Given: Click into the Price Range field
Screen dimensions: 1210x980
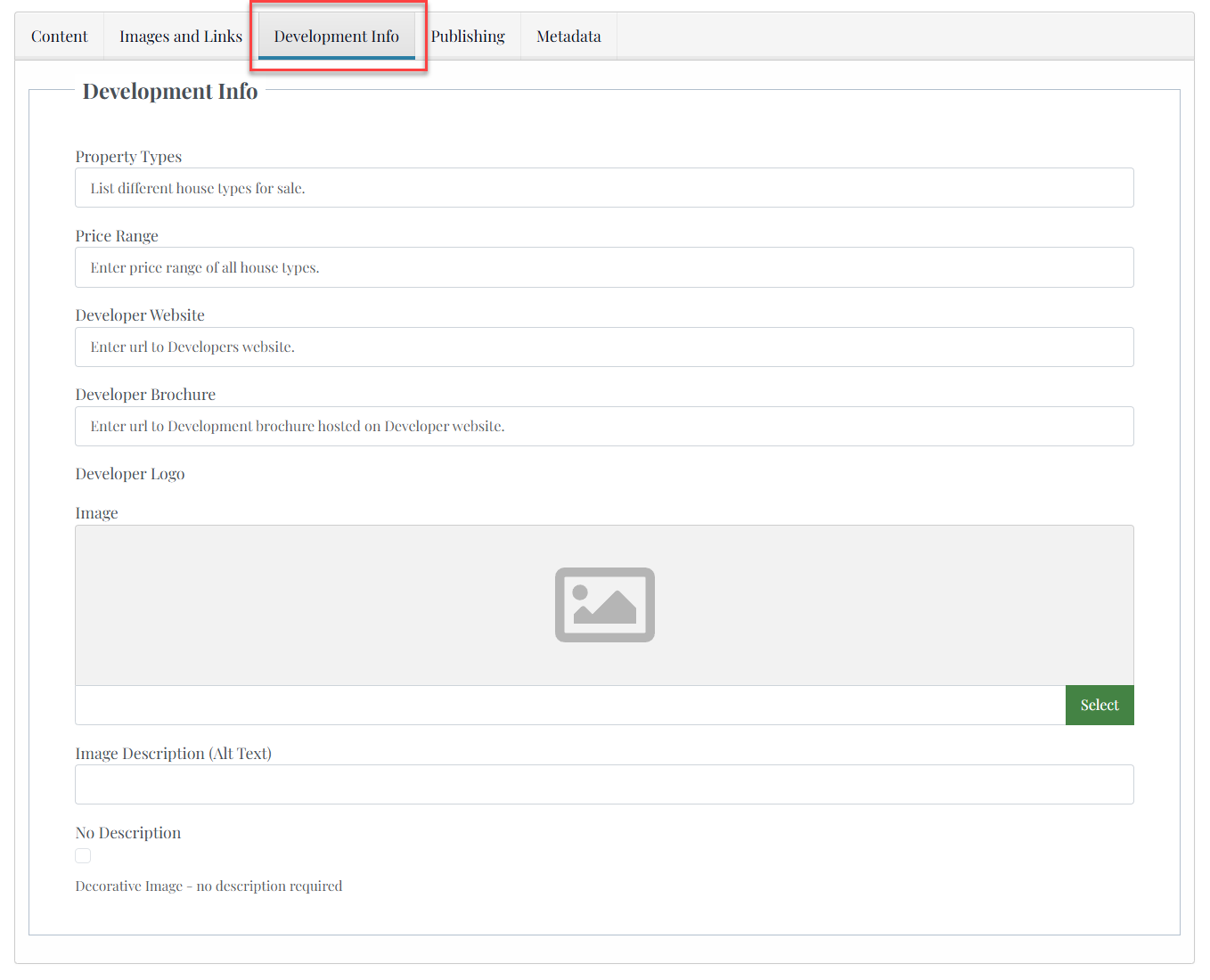Looking at the screenshot, I should (604, 267).
